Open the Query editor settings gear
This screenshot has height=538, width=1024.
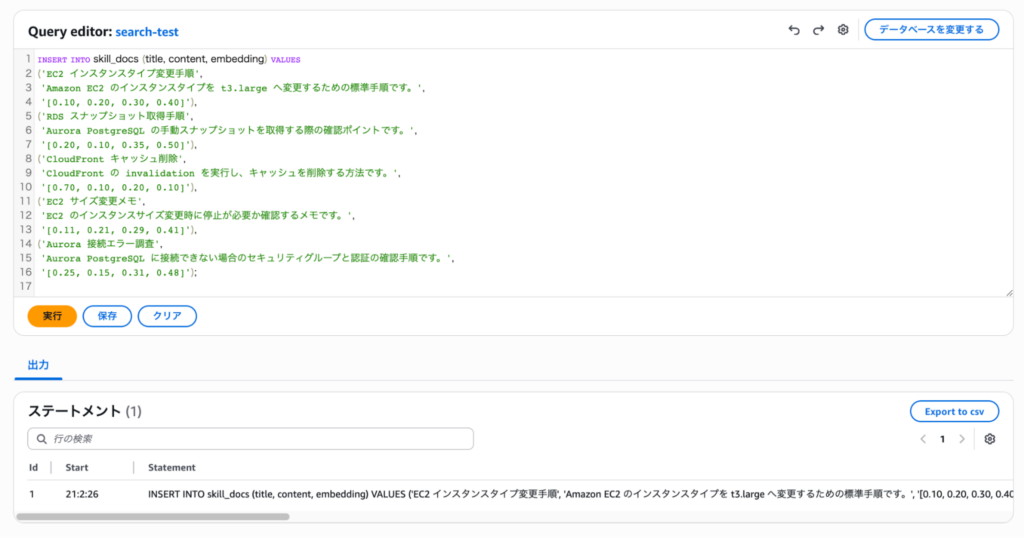843,30
